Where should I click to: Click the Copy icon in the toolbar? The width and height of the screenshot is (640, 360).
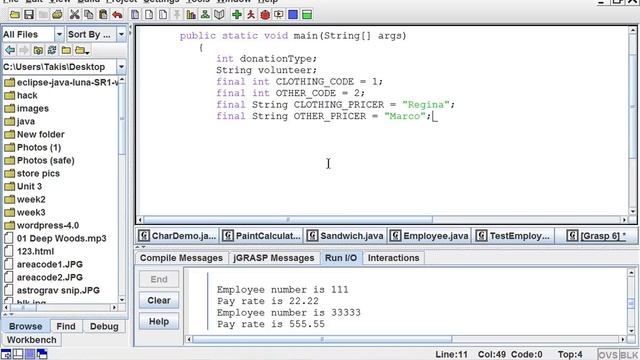click(89, 15)
